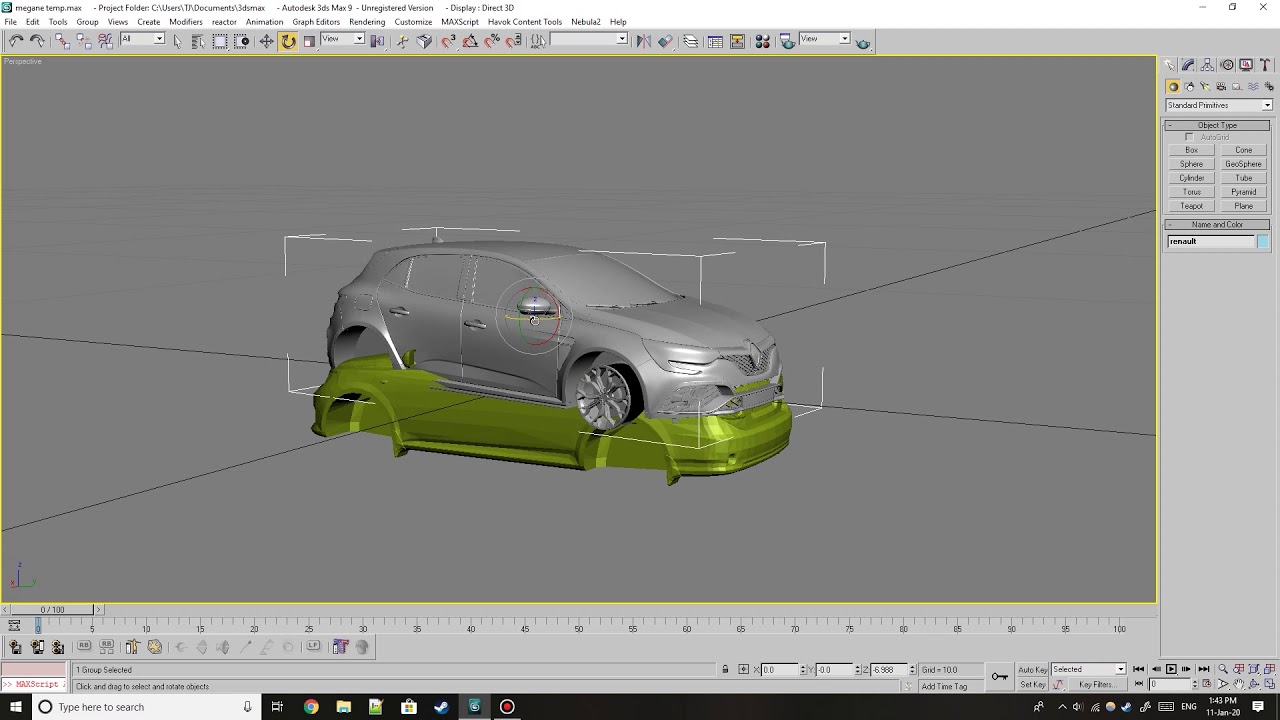Screen dimensions: 1280x720
Task: Open the reference coordinate system View dropdown
Action: (342, 39)
